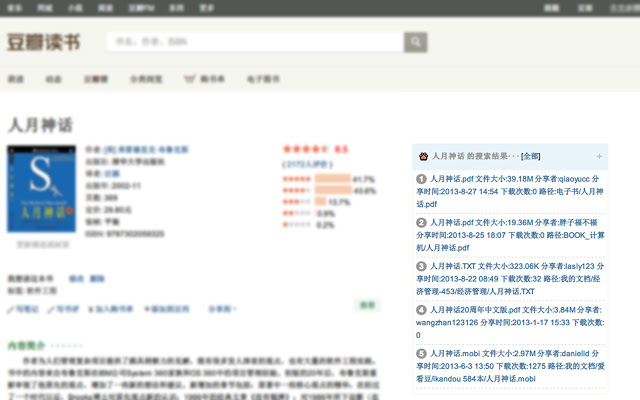The height and width of the screenshot is (400, 640).
Task: Click the number 2 badge in results list
Action: click(421, 222)
